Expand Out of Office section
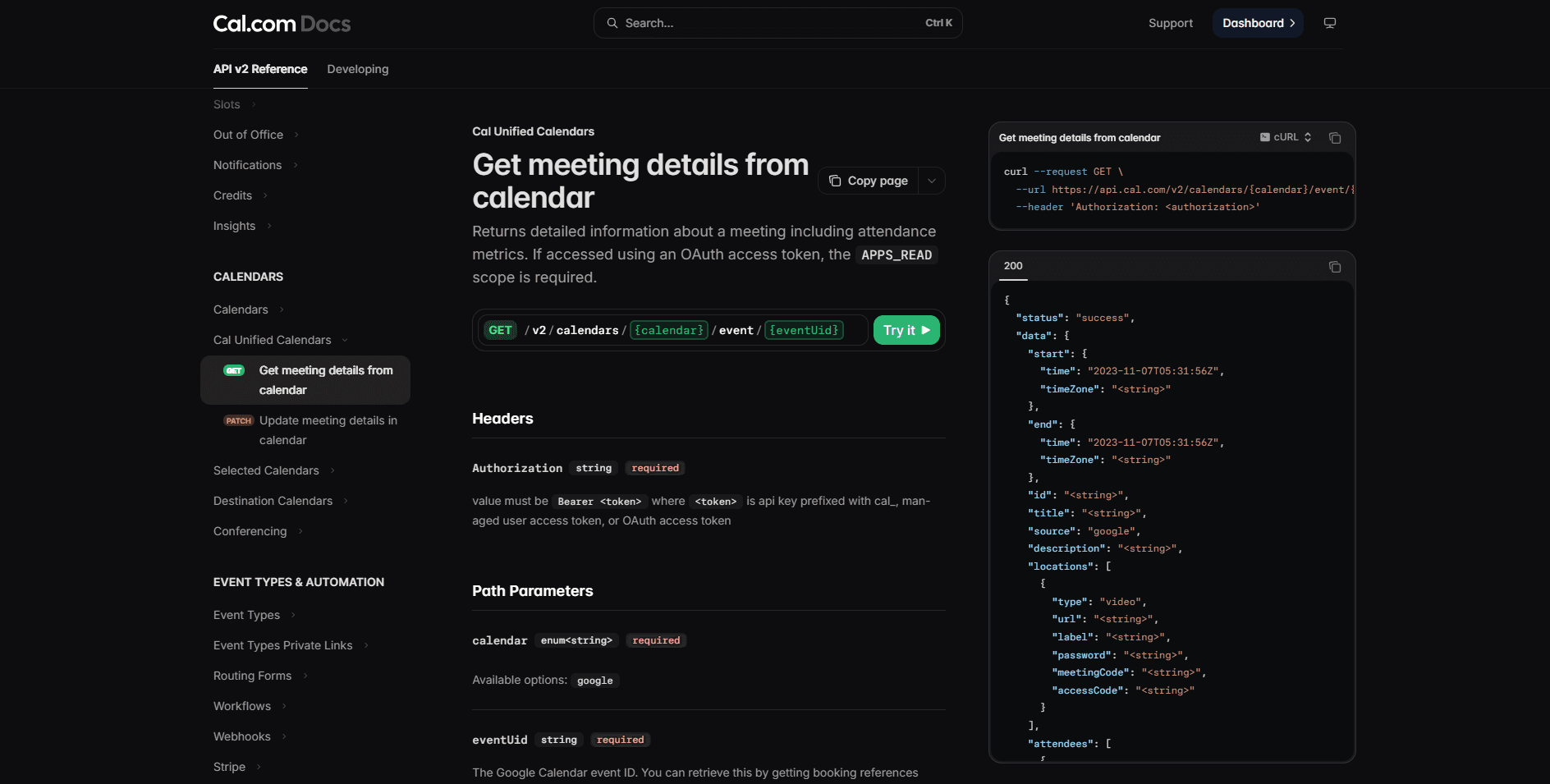 point(256,135)
